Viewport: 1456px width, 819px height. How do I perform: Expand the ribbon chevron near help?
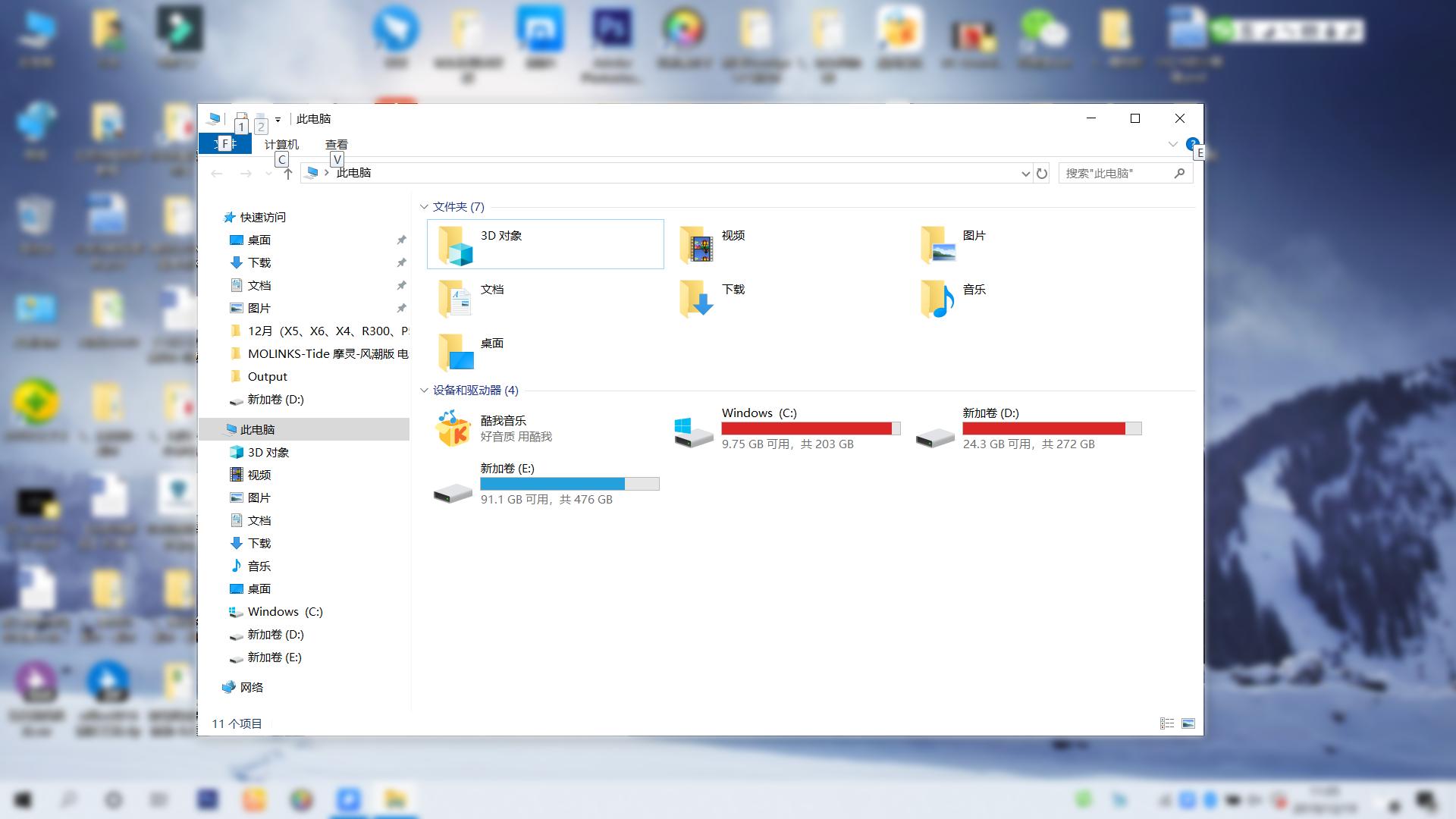(1172, 144)
